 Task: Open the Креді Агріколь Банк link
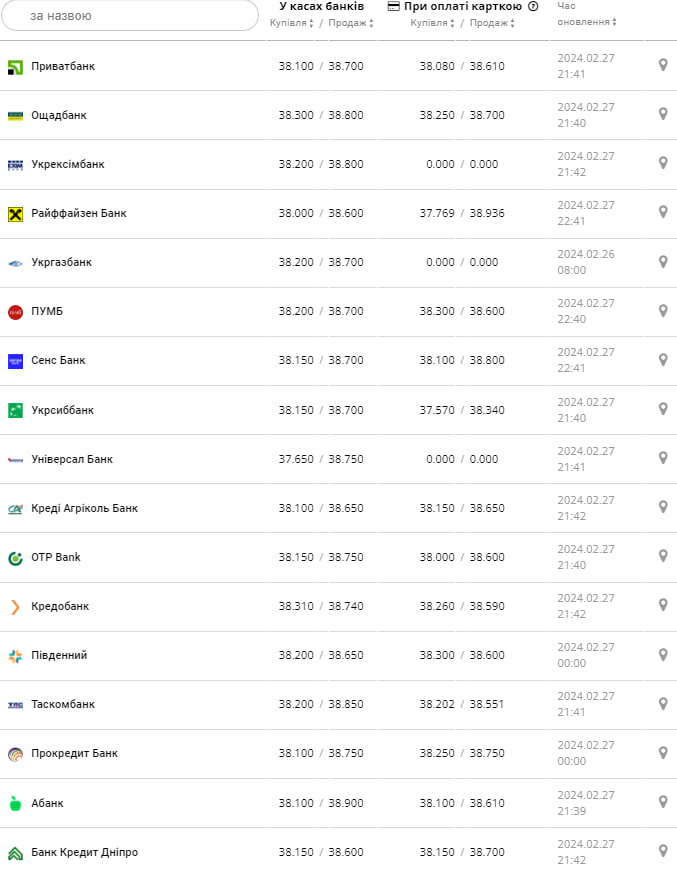click(x=84, y=508)
